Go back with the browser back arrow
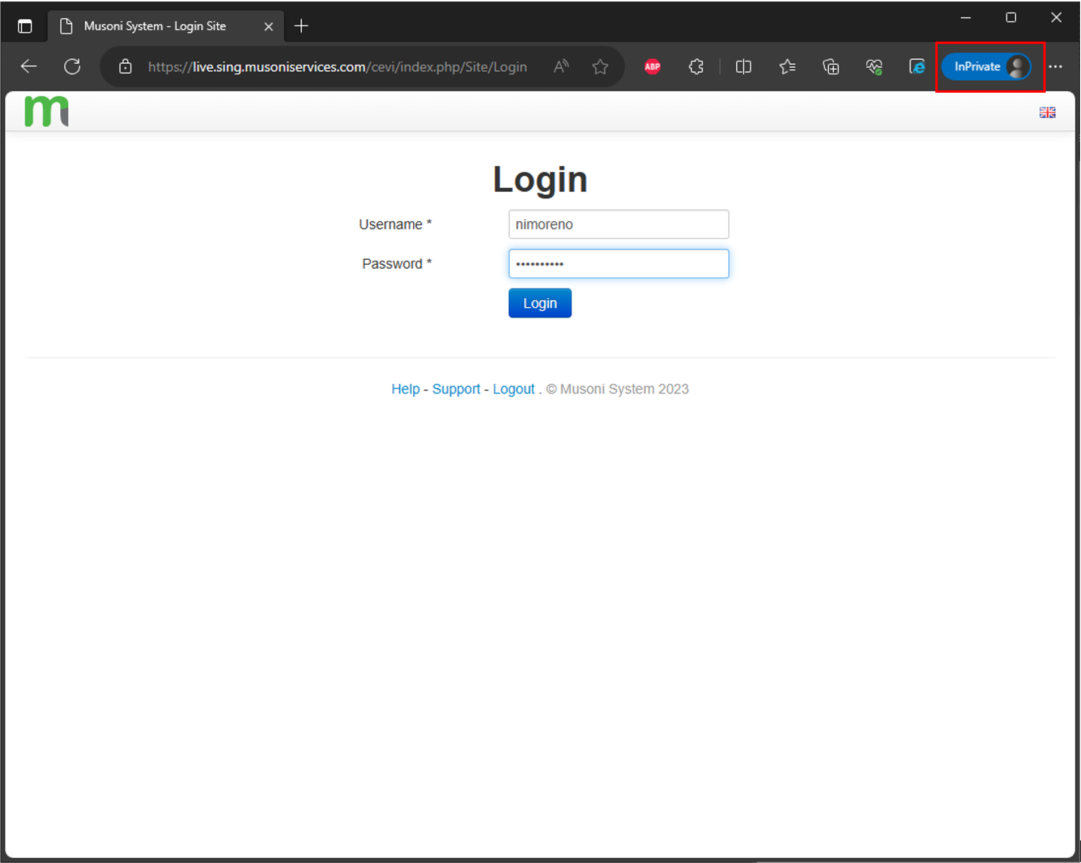The image size is (1081, 863). point(29,66)
